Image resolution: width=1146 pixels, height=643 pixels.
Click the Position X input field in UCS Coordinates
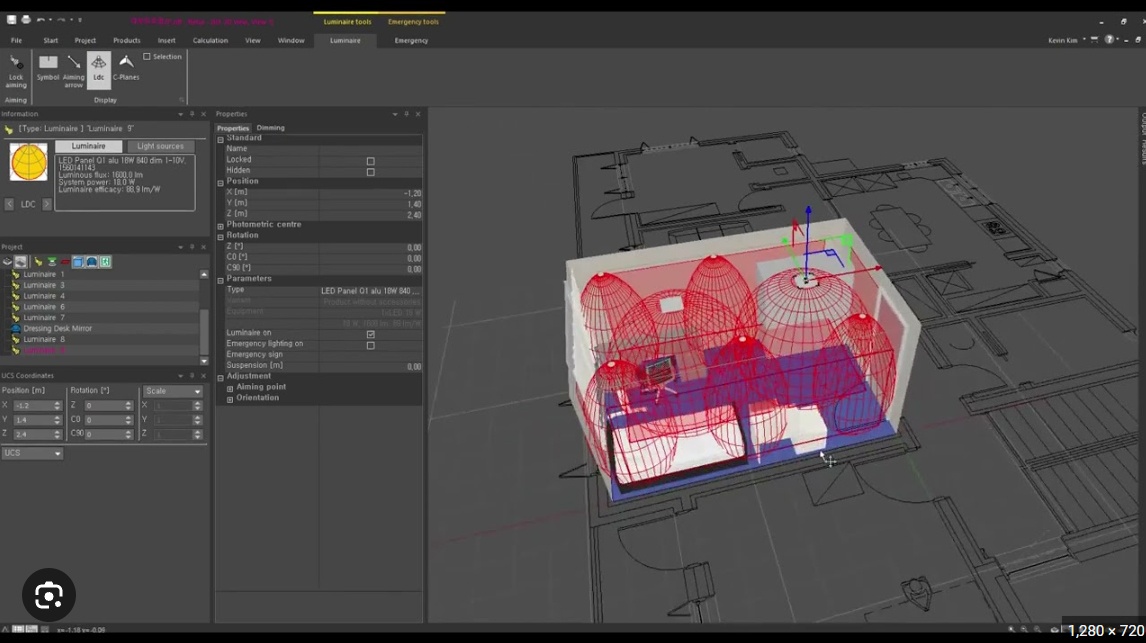coord(34,406)
